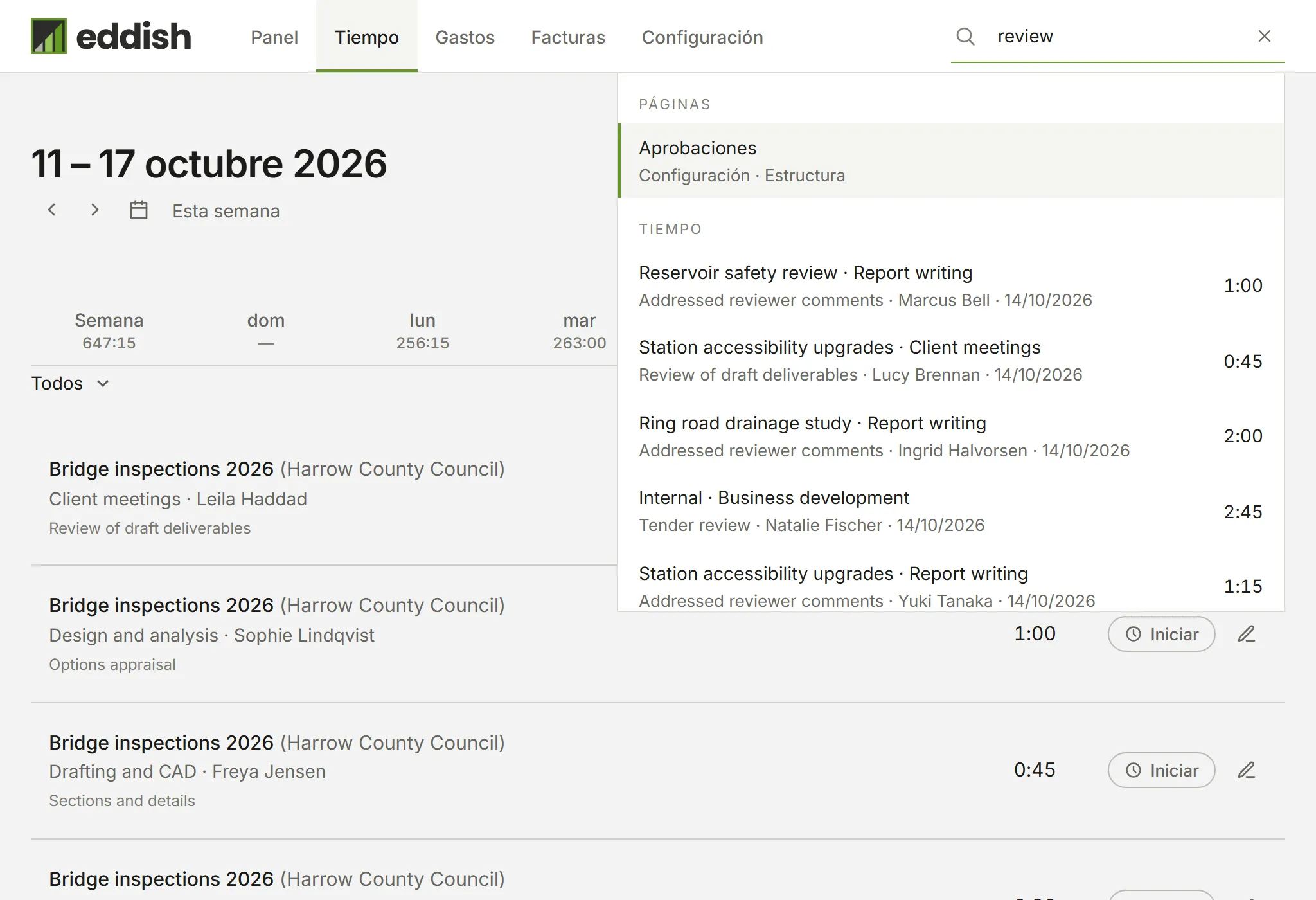The image size is (1316, 900).
Task: Select Station accessibility upgrades · Client meetings result
Action: [x=951, y=361]
